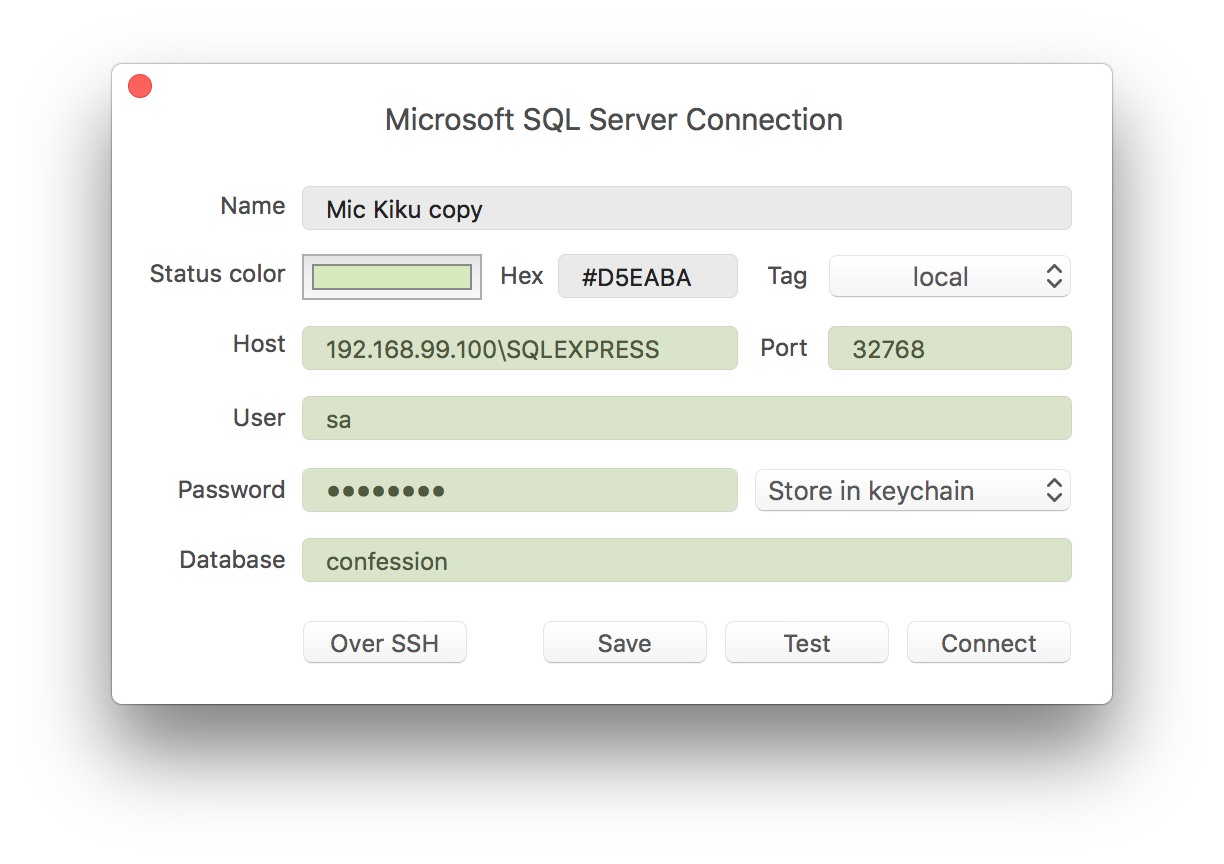The image size is (1224, 864).
Task: Click the chevron arrows next to 'local'
Action: coord(1054,276)
